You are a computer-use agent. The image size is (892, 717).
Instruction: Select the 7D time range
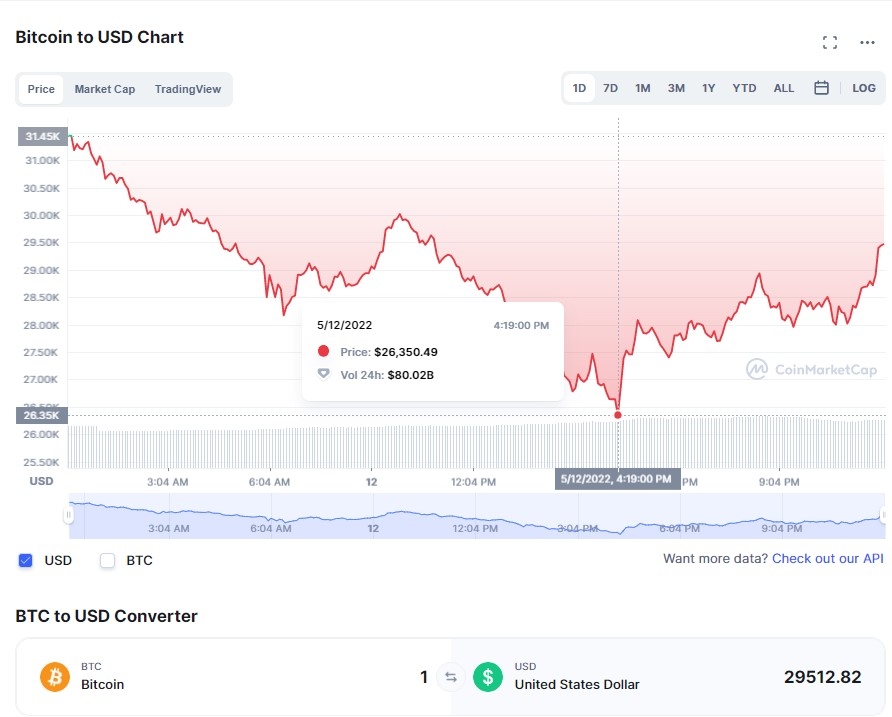click(610, 88)
